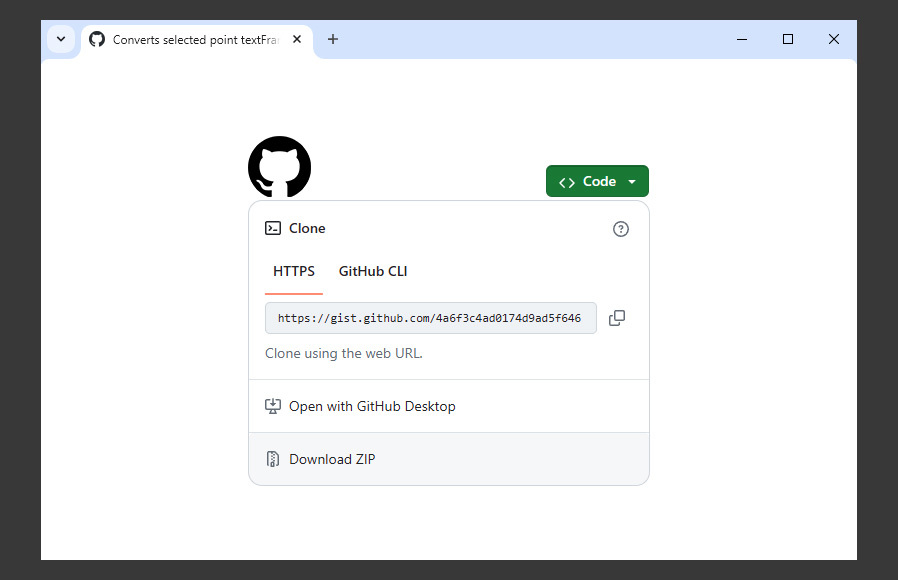
Task: Select the 'Converts selected point textFra' browser tab
Action: 196,40
